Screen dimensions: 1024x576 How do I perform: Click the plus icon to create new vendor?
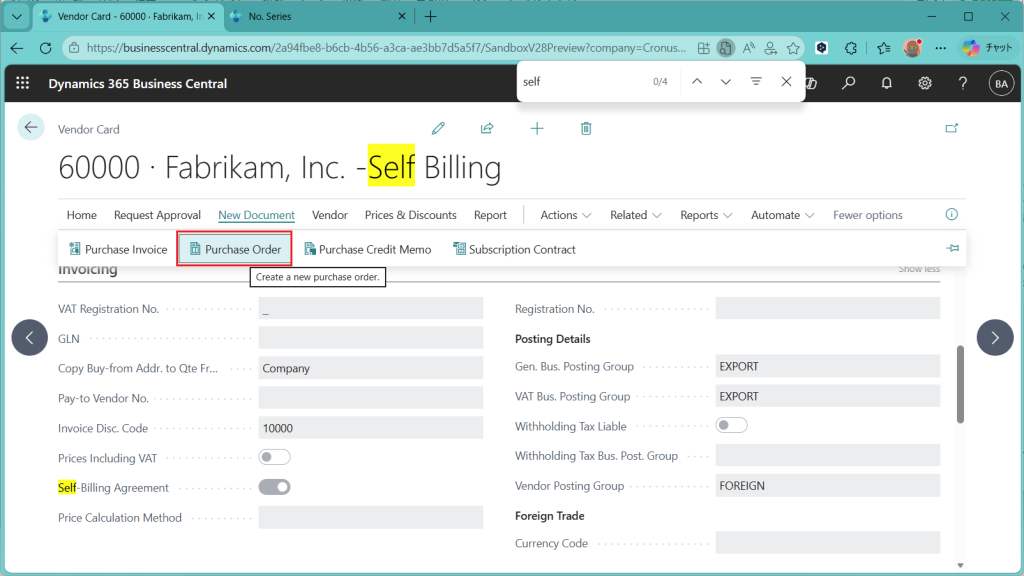pos(537,128)
